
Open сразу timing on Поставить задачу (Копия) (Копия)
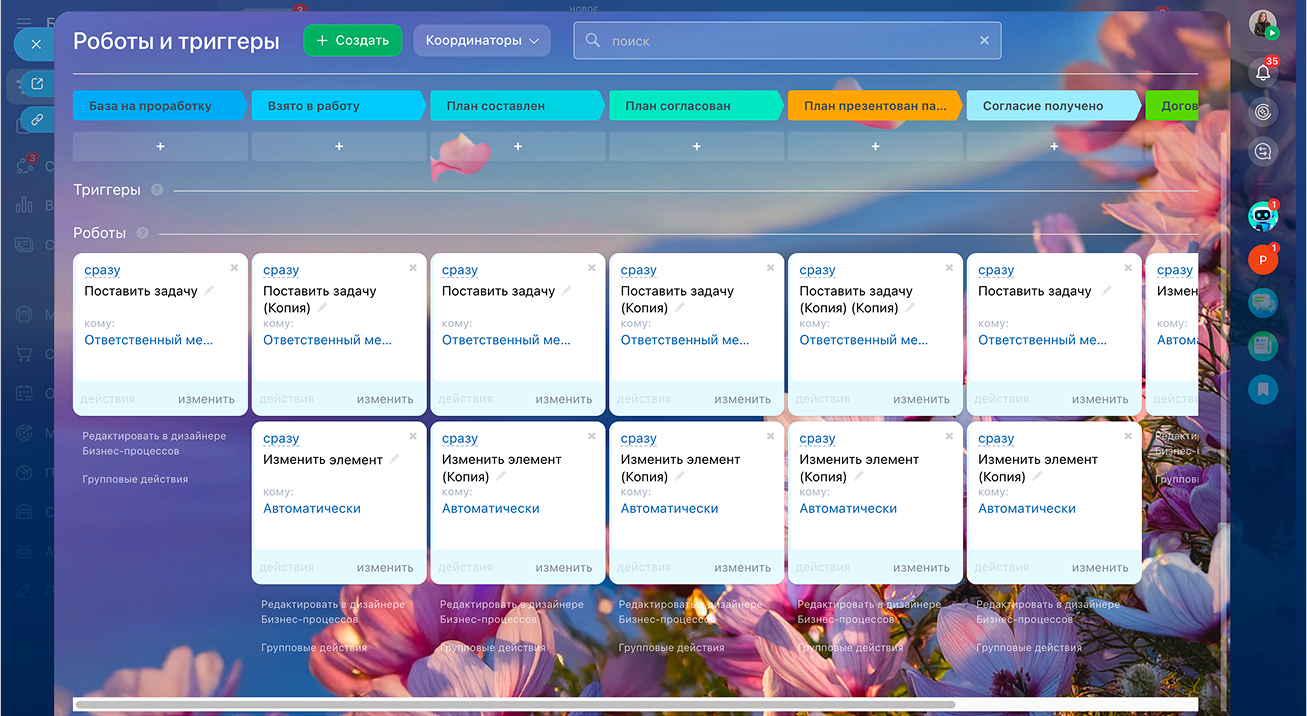click(x=817, y=270)
